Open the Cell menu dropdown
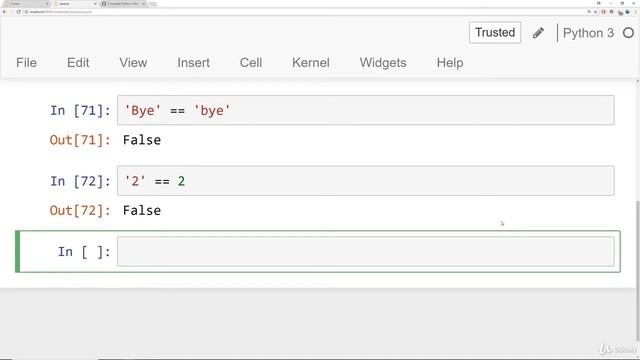 (x=251, y=63)
